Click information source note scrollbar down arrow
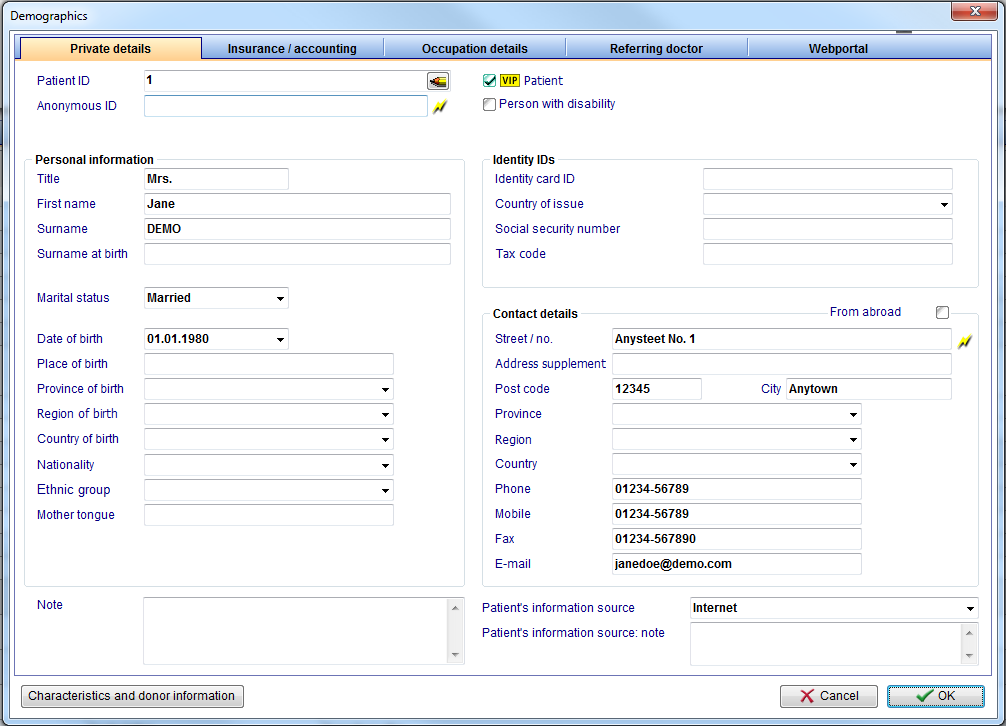Viewport: 1006px width, 726px height. (969, 655)
